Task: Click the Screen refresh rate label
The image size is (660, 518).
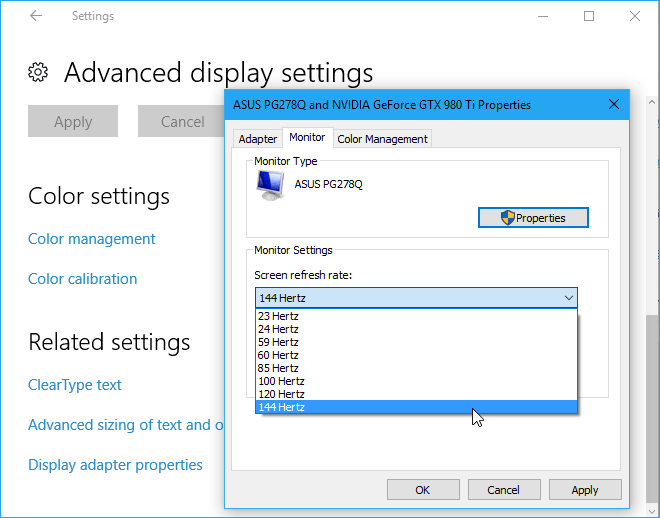Action: (x=303, y=275)
